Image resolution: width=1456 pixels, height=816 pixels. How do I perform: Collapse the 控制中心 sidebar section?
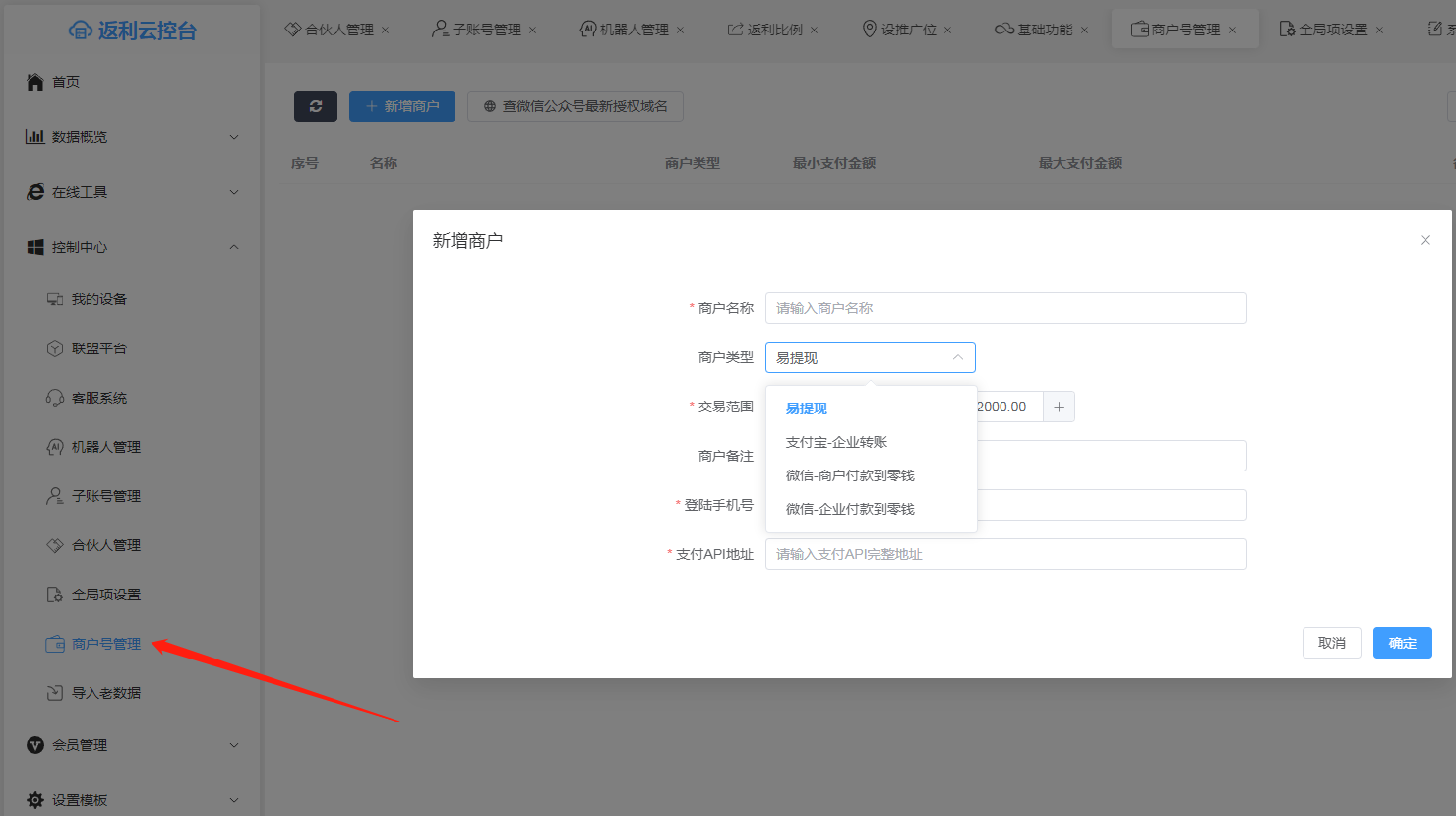point(234,247)
